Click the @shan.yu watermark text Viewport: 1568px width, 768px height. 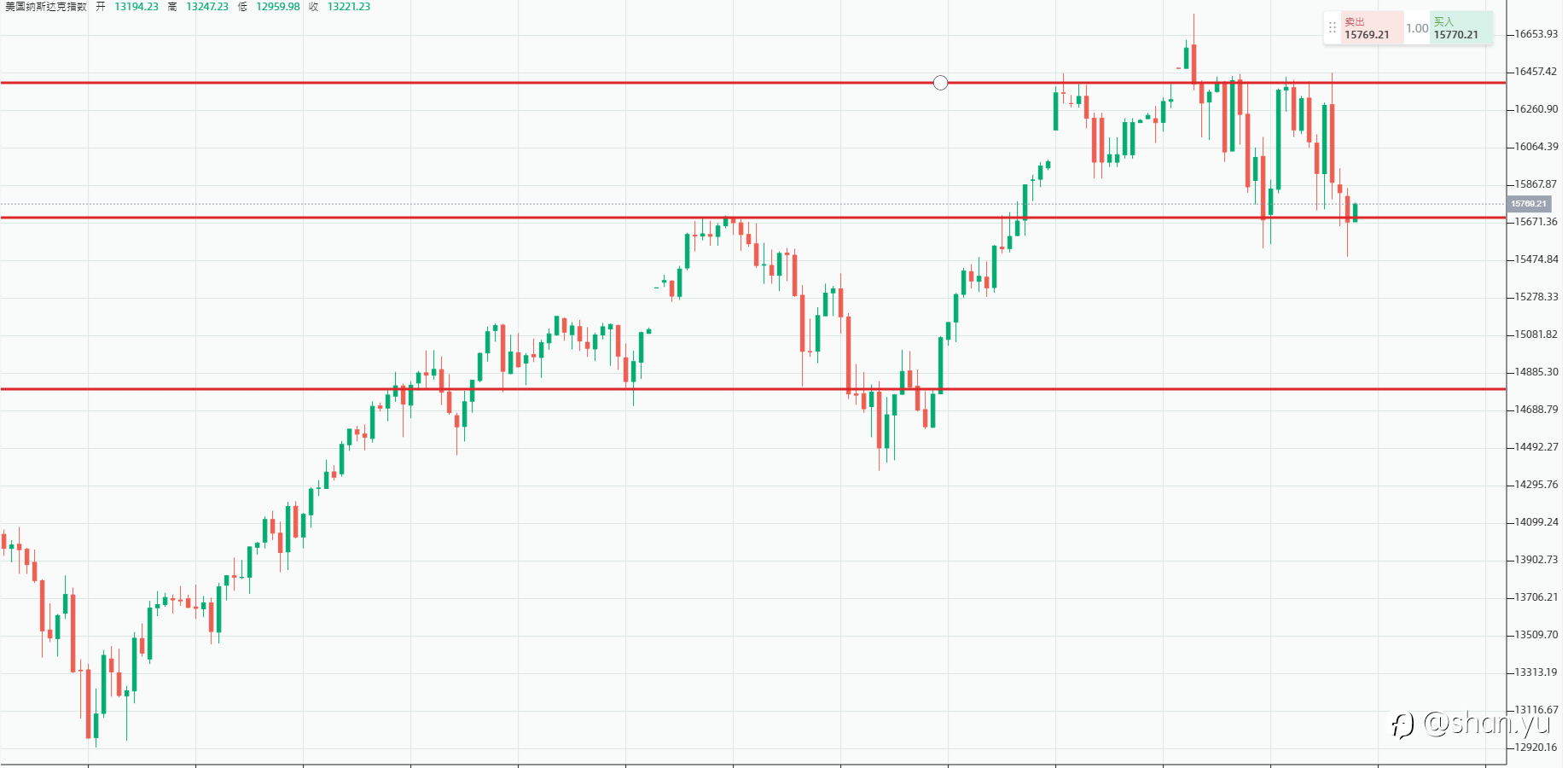point(1486,724)
